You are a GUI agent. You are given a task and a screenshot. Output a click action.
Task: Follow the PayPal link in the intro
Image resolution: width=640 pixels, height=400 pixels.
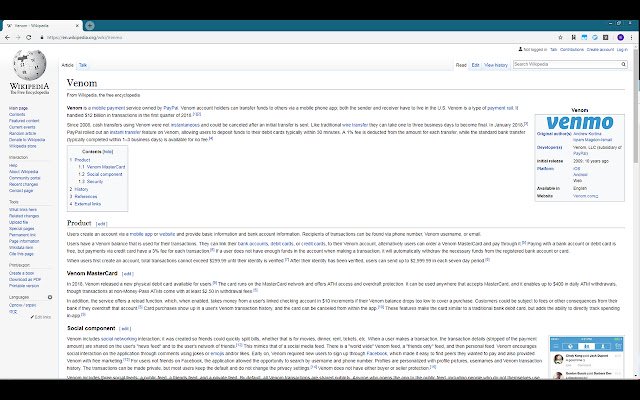click(171, 108)
